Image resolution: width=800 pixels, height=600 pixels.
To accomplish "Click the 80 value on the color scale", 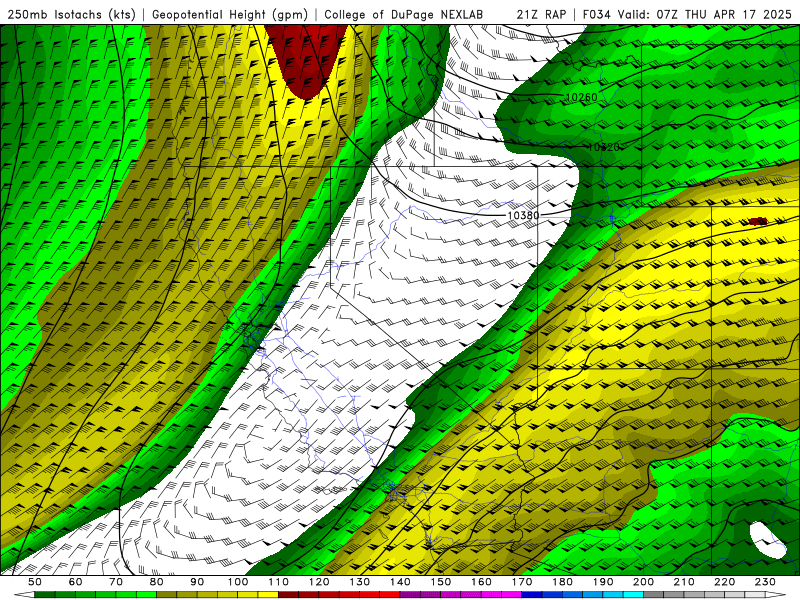I will [x=157, y=582].
